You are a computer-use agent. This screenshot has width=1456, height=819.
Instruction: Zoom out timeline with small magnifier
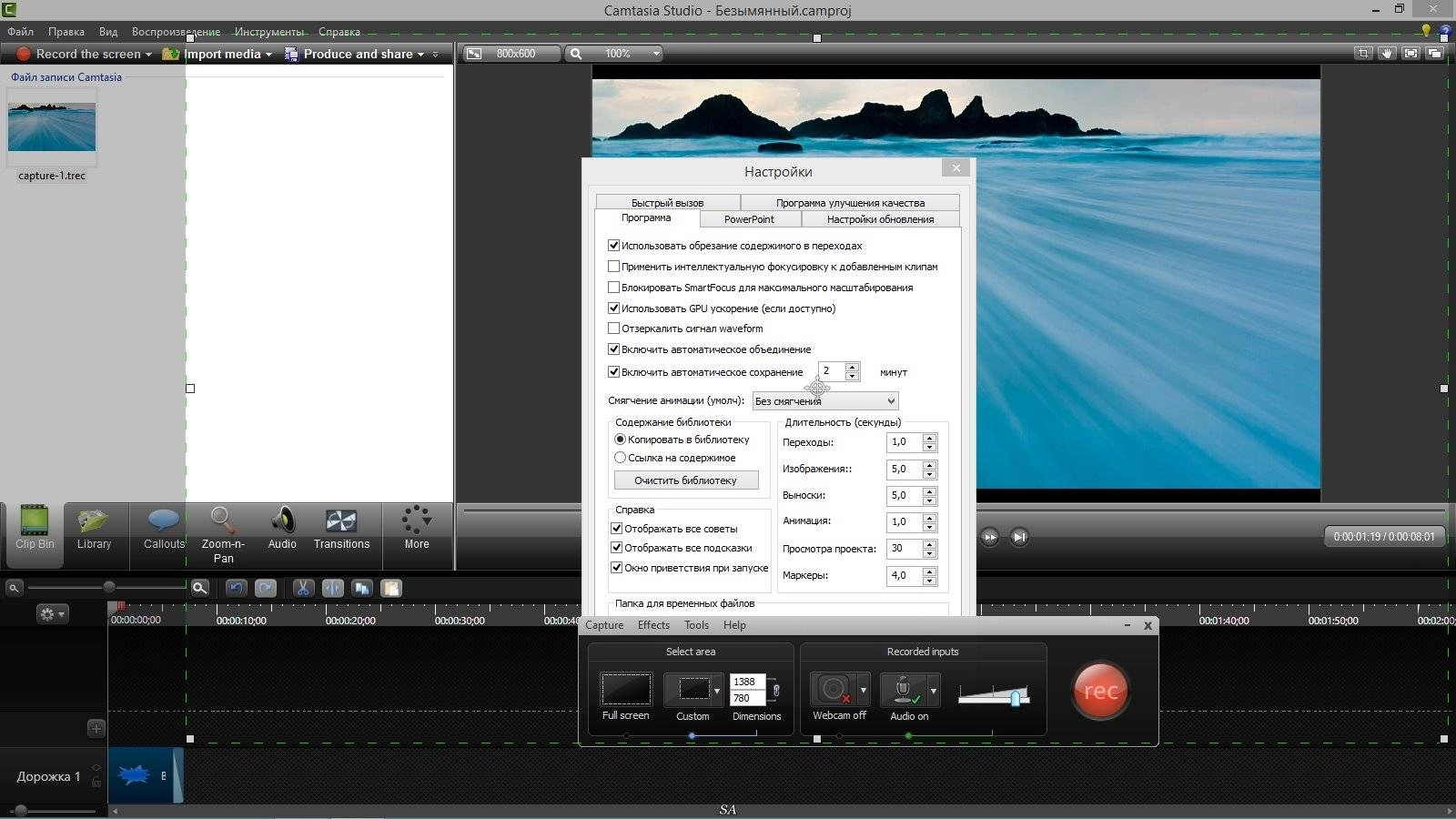click(x=14, y=588)
